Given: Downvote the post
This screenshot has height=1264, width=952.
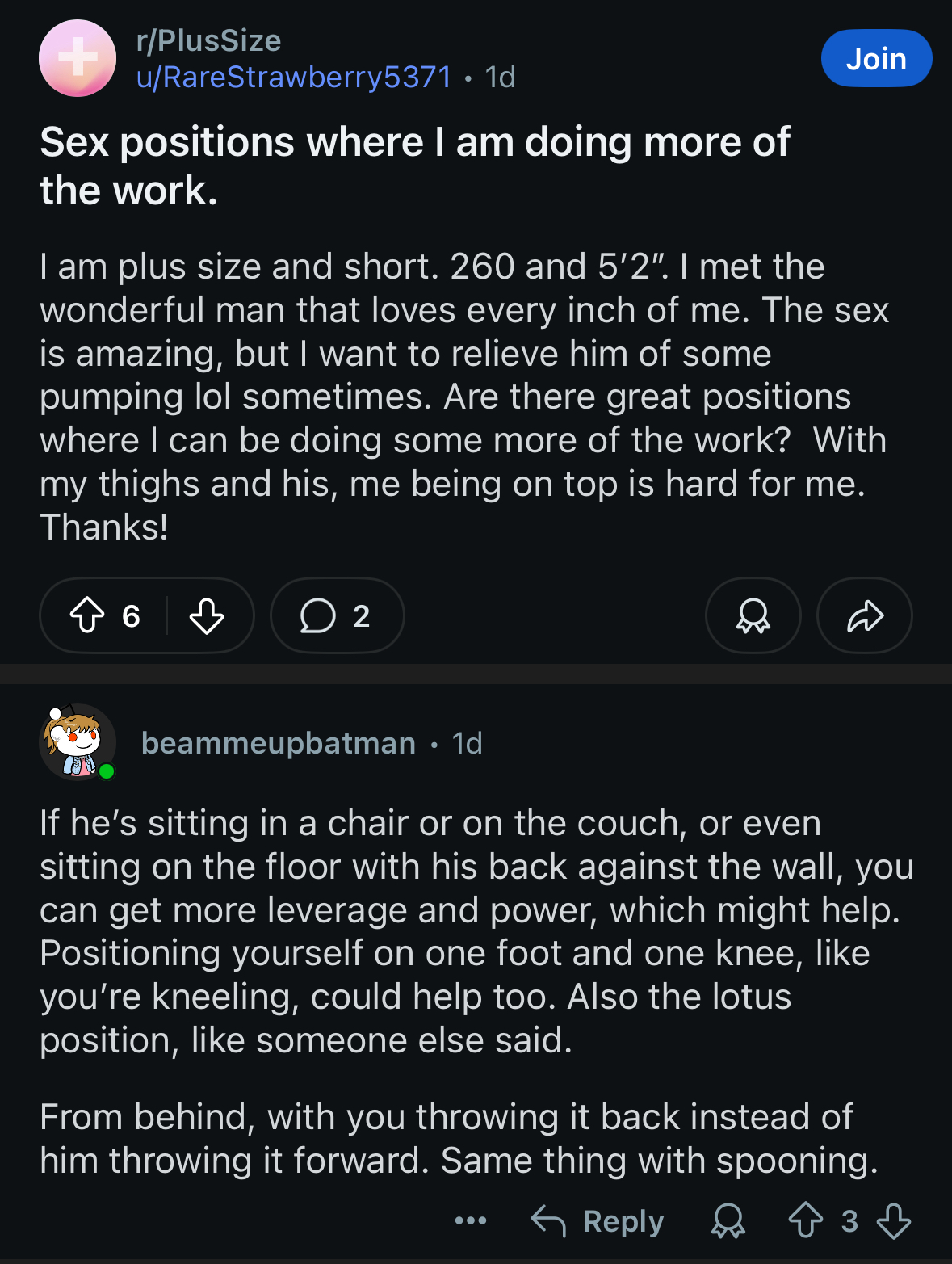Looking at the screenshot, I should (x=207, y=615).
